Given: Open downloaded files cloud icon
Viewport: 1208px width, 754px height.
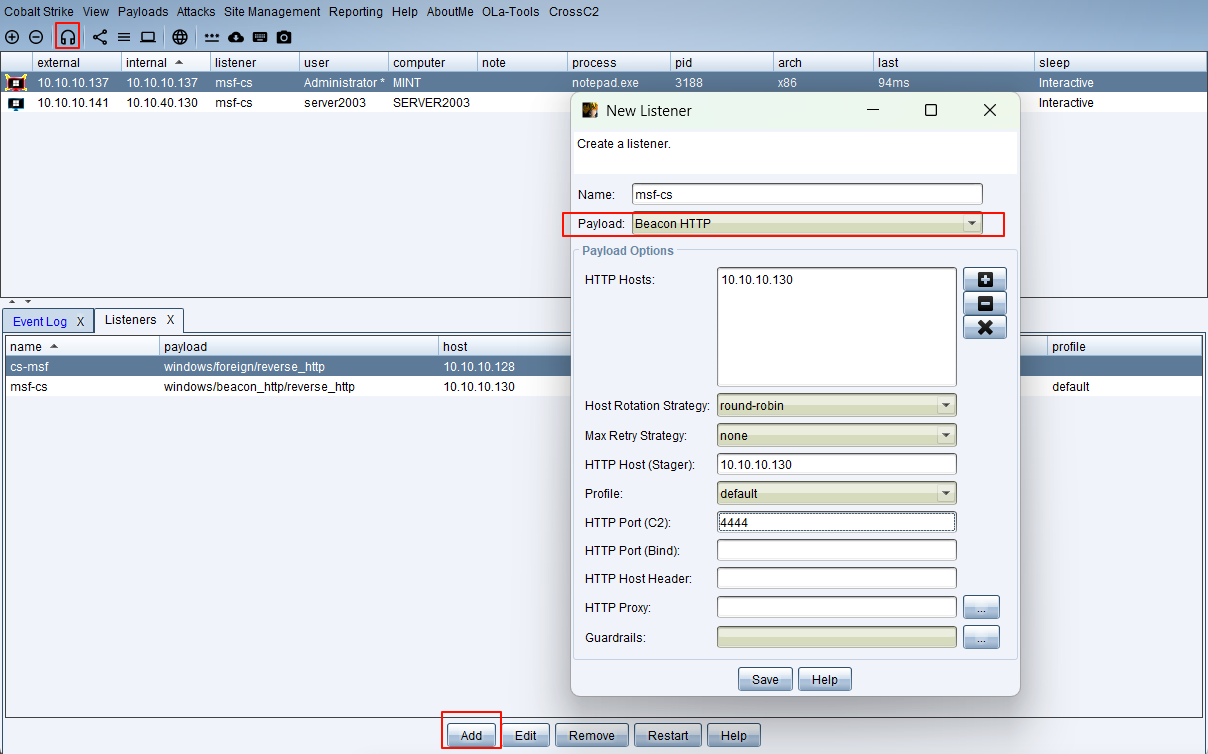Looking at the screenshot, I should click(x=236, y=37).
